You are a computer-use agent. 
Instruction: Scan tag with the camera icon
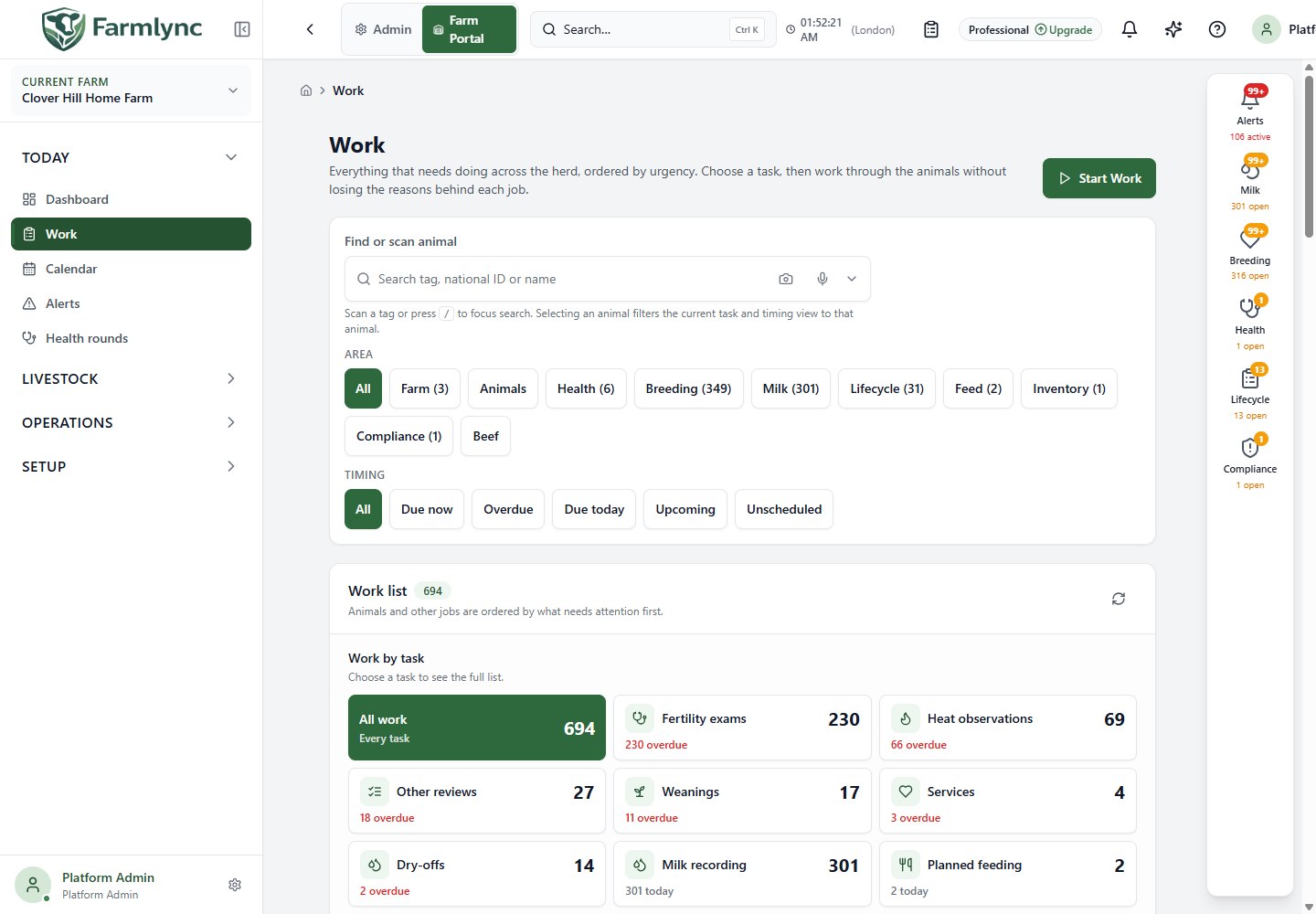click(x=786, y=279)
